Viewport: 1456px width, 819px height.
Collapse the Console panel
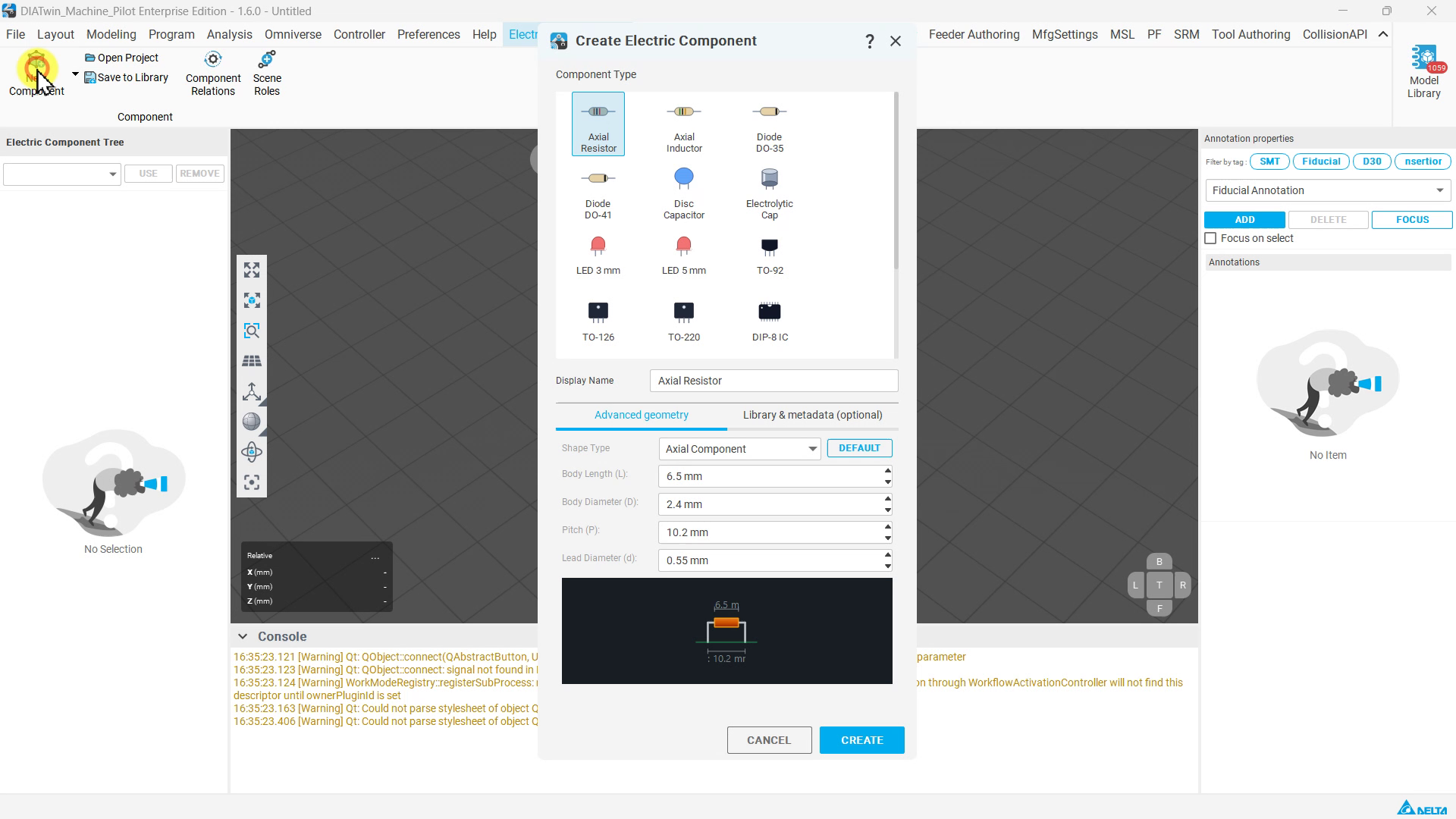point(242,637)
